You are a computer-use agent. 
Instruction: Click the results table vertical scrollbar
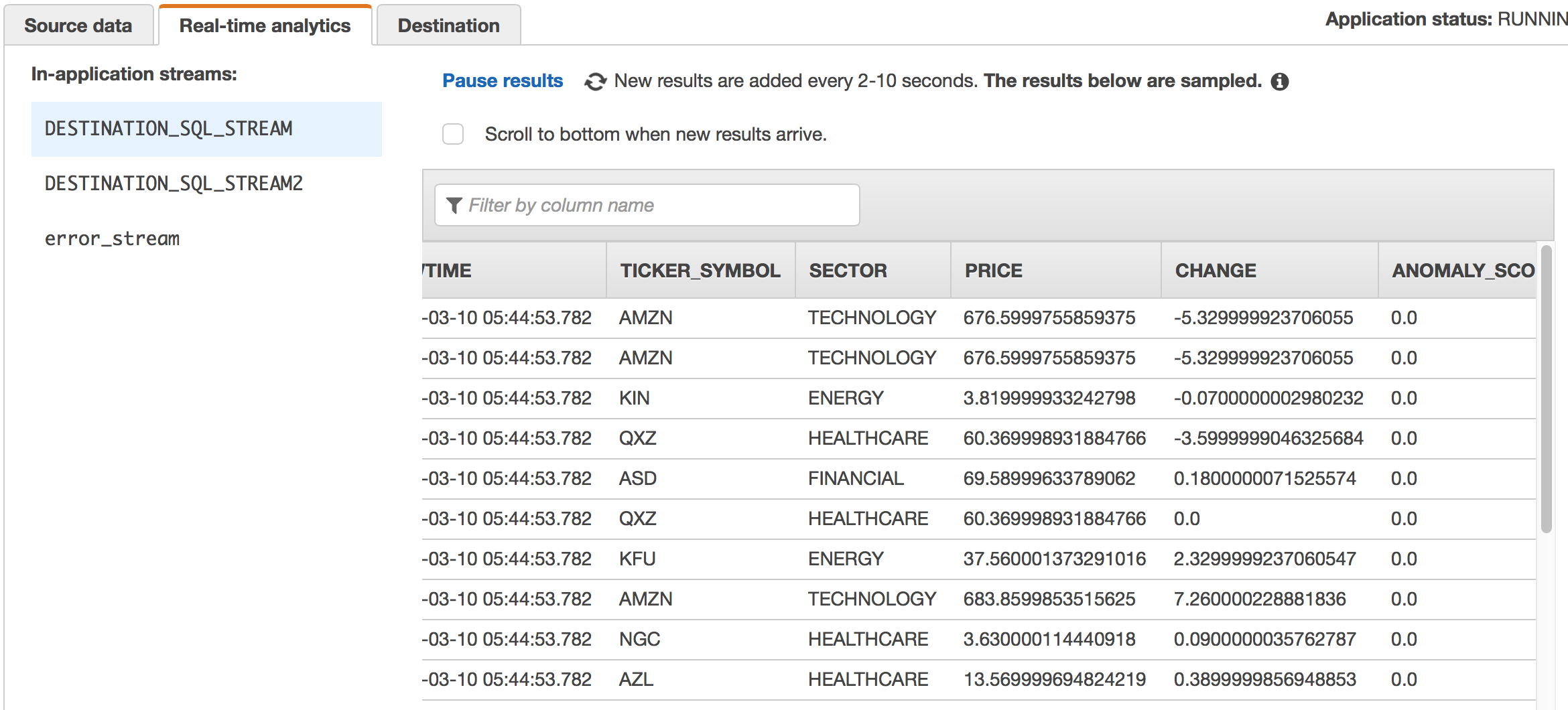click(x=1546, y=388)
